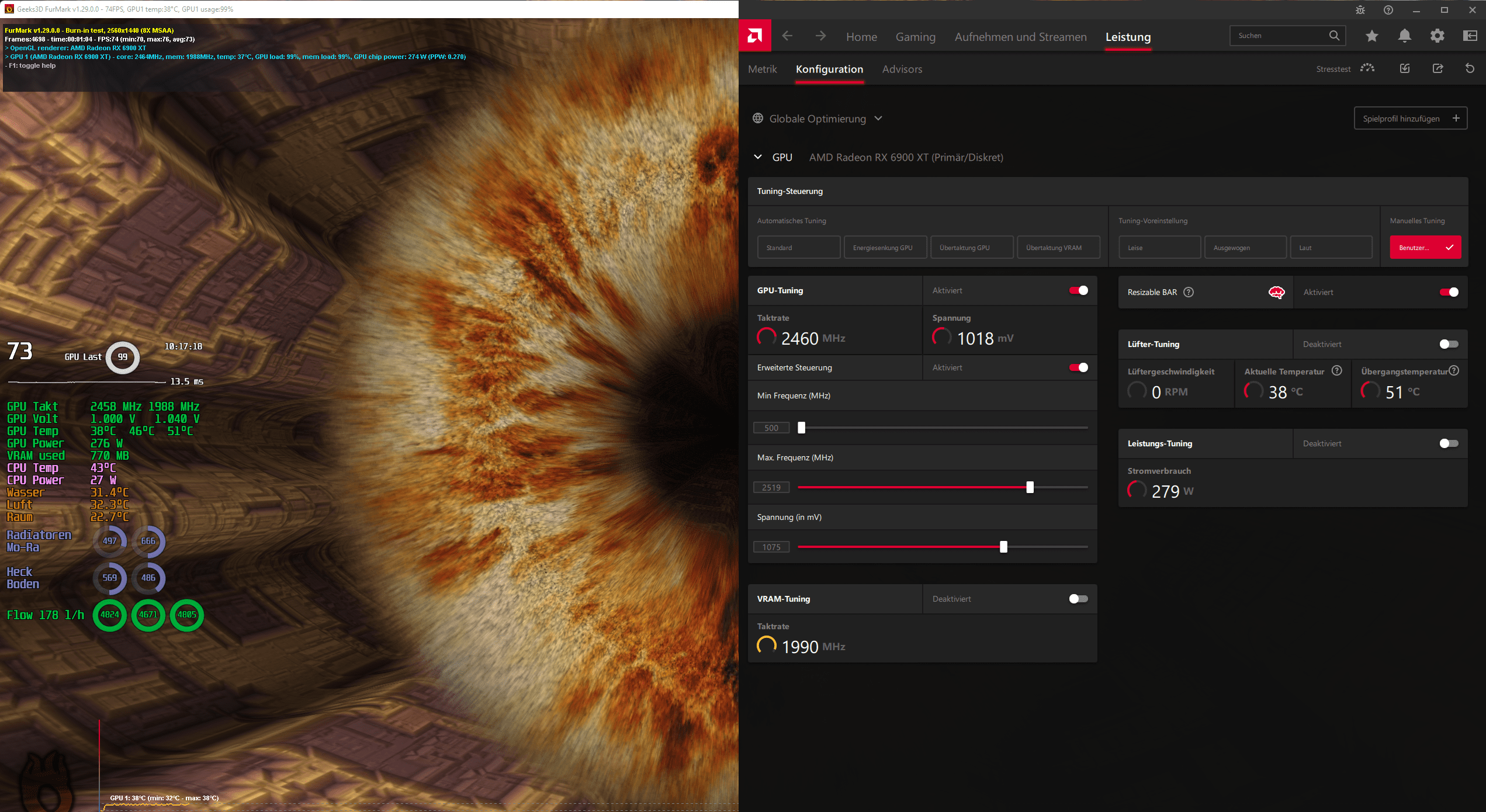Open help question mark in title bar
The width and height of the screenshot is (1486, 812).
tap(1388, 10)
